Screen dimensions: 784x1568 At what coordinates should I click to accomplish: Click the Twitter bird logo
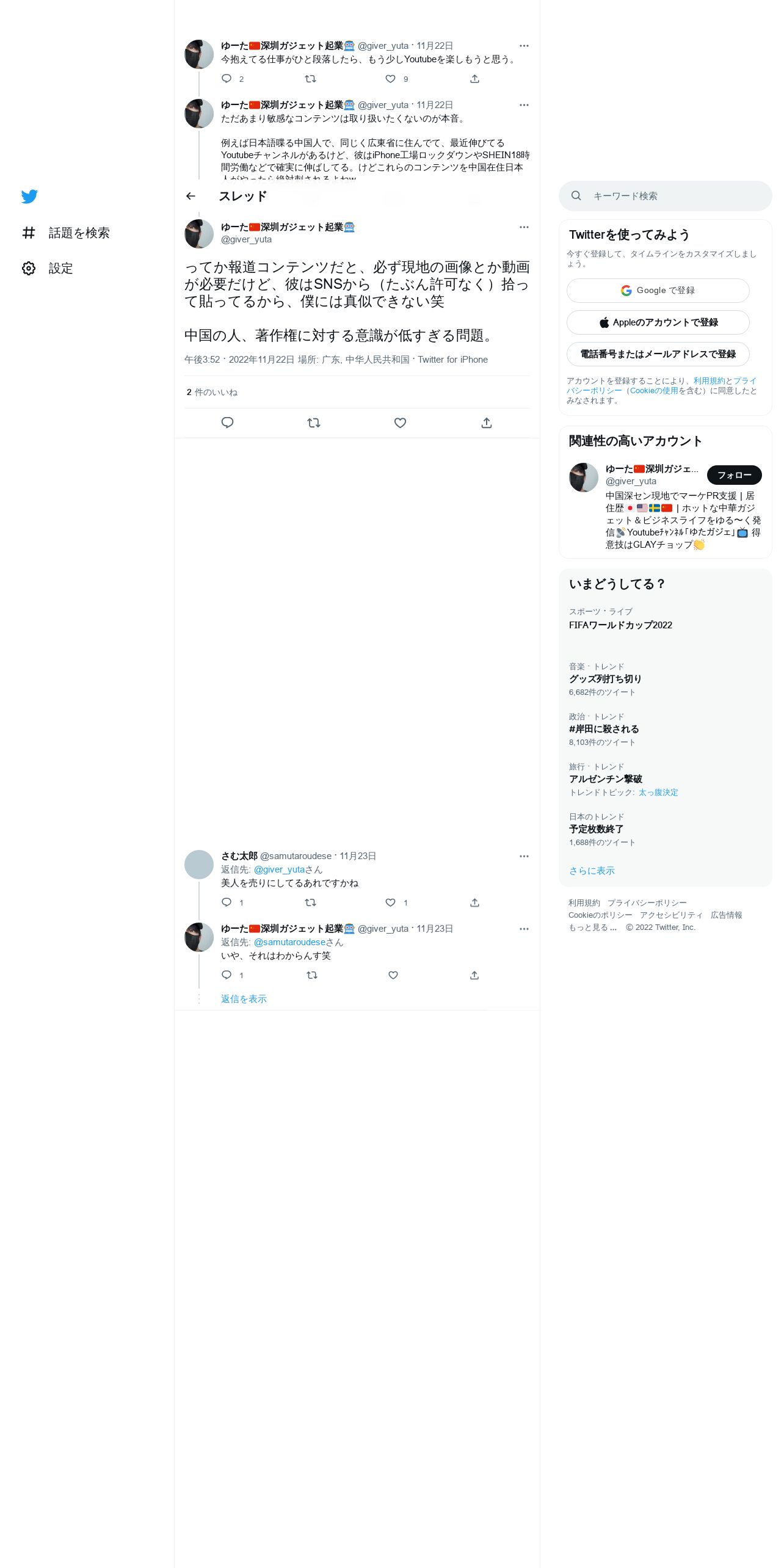[29, 196]
